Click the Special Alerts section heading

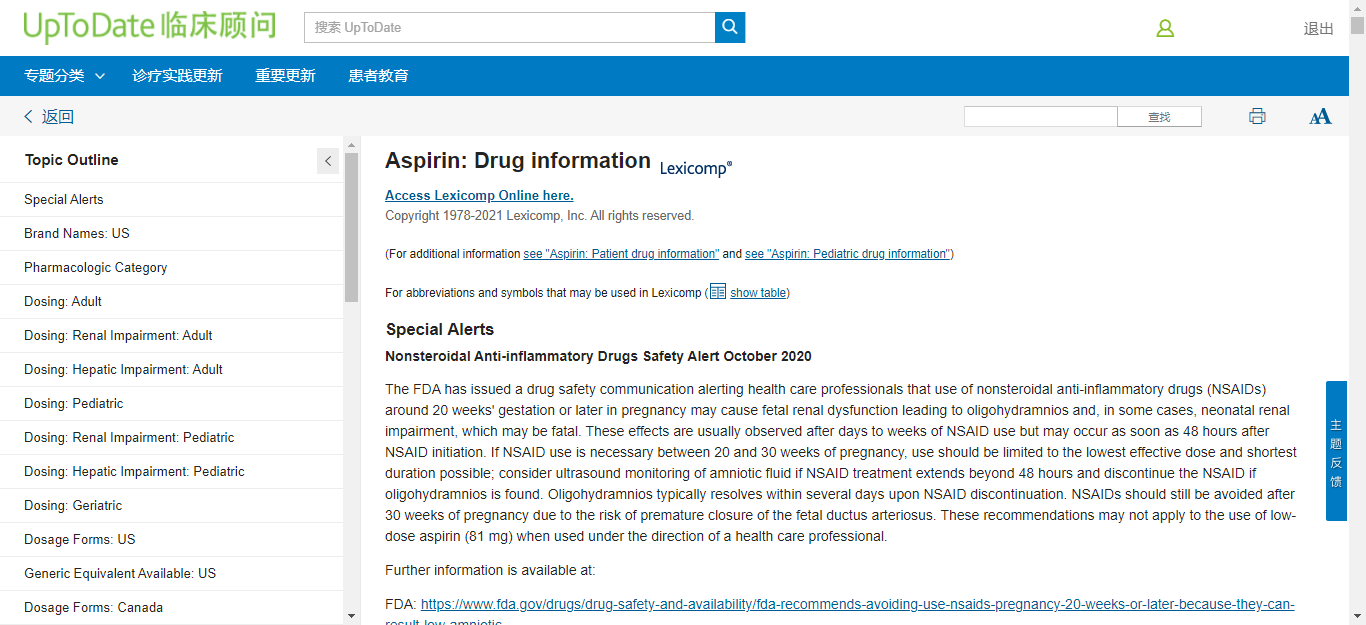point(440,329)
